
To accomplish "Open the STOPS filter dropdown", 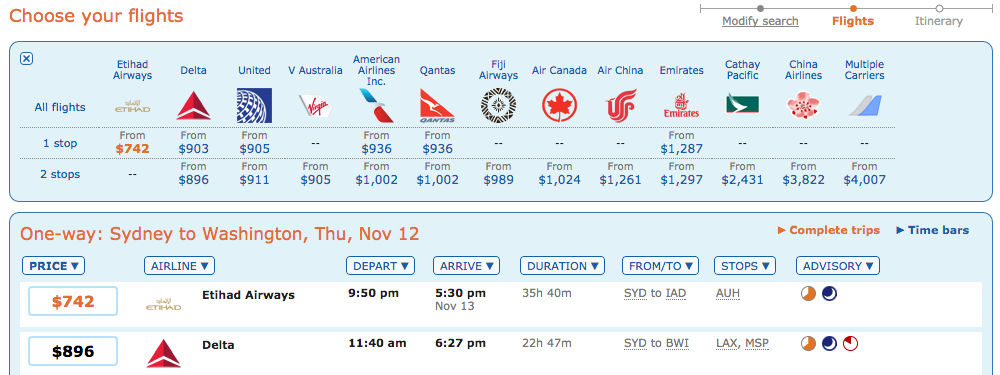I will click(745, 266).
